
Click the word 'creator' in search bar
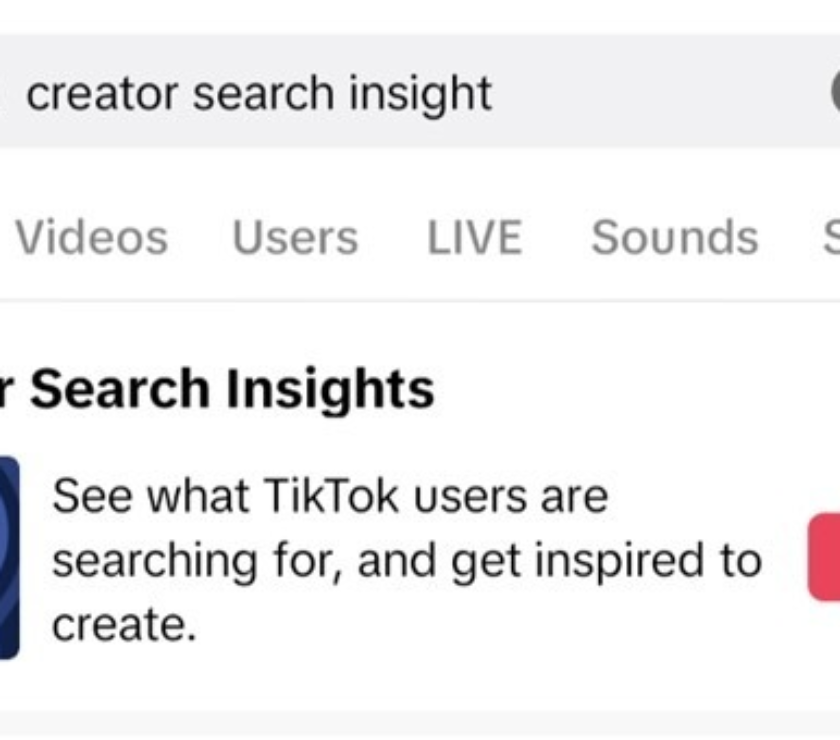[102, 93]
